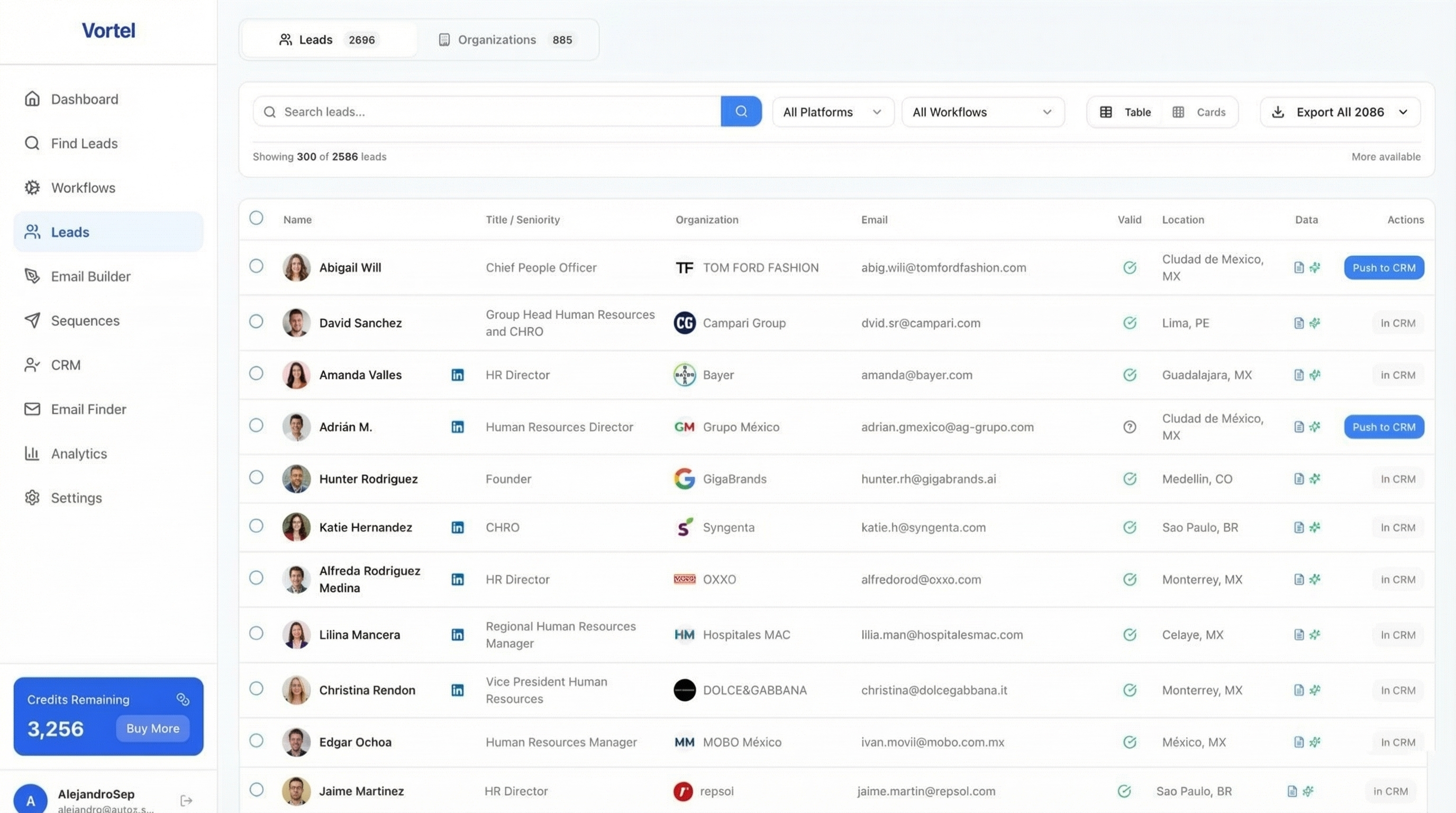Open the All Workflows dropdown
The height and width of the screenshot is (813, 1456).
982,112
